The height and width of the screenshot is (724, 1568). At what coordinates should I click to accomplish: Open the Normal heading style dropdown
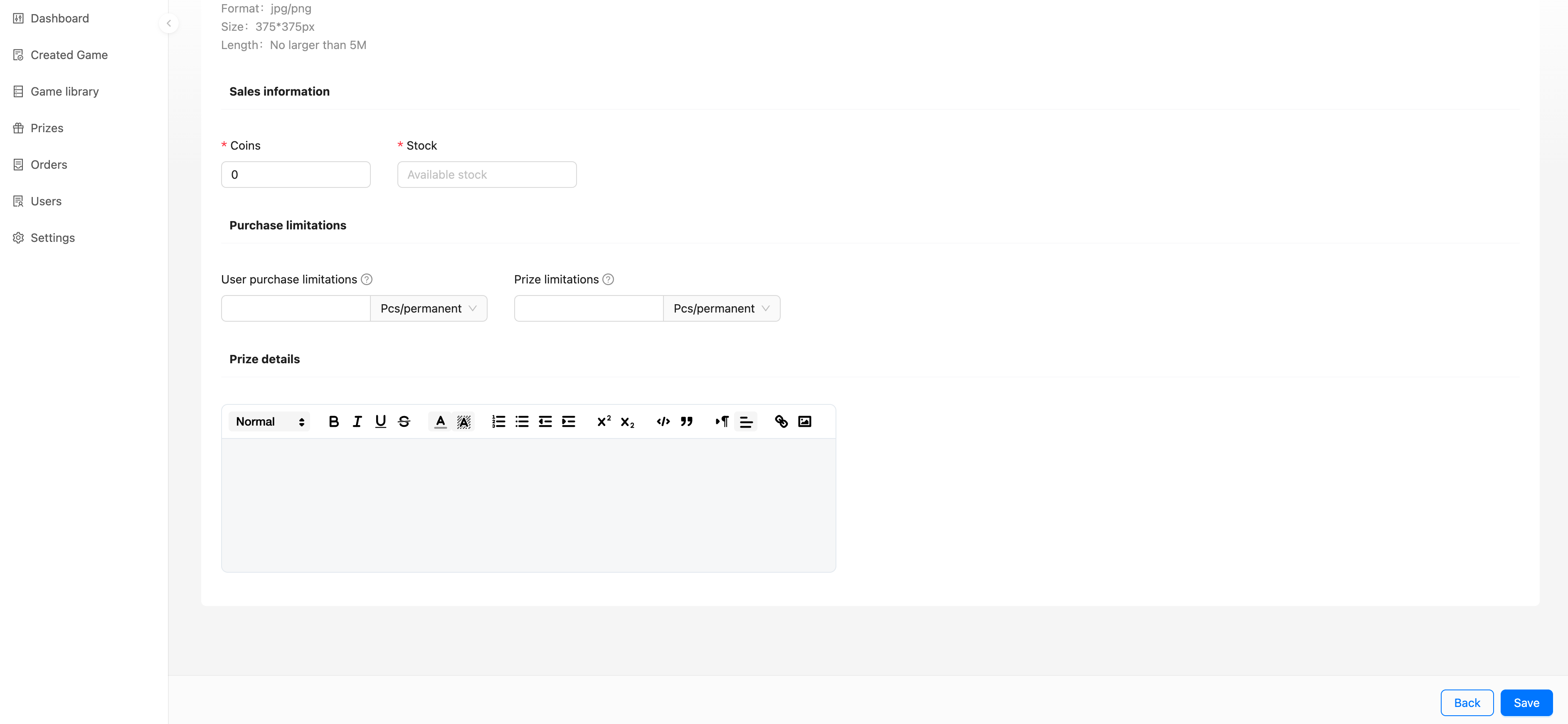[270, 421]
